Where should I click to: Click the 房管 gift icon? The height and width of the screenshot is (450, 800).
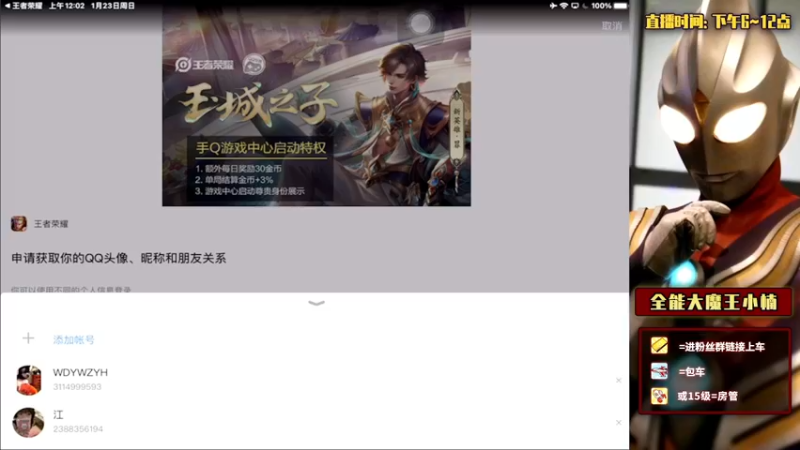(x=659, y=396)
